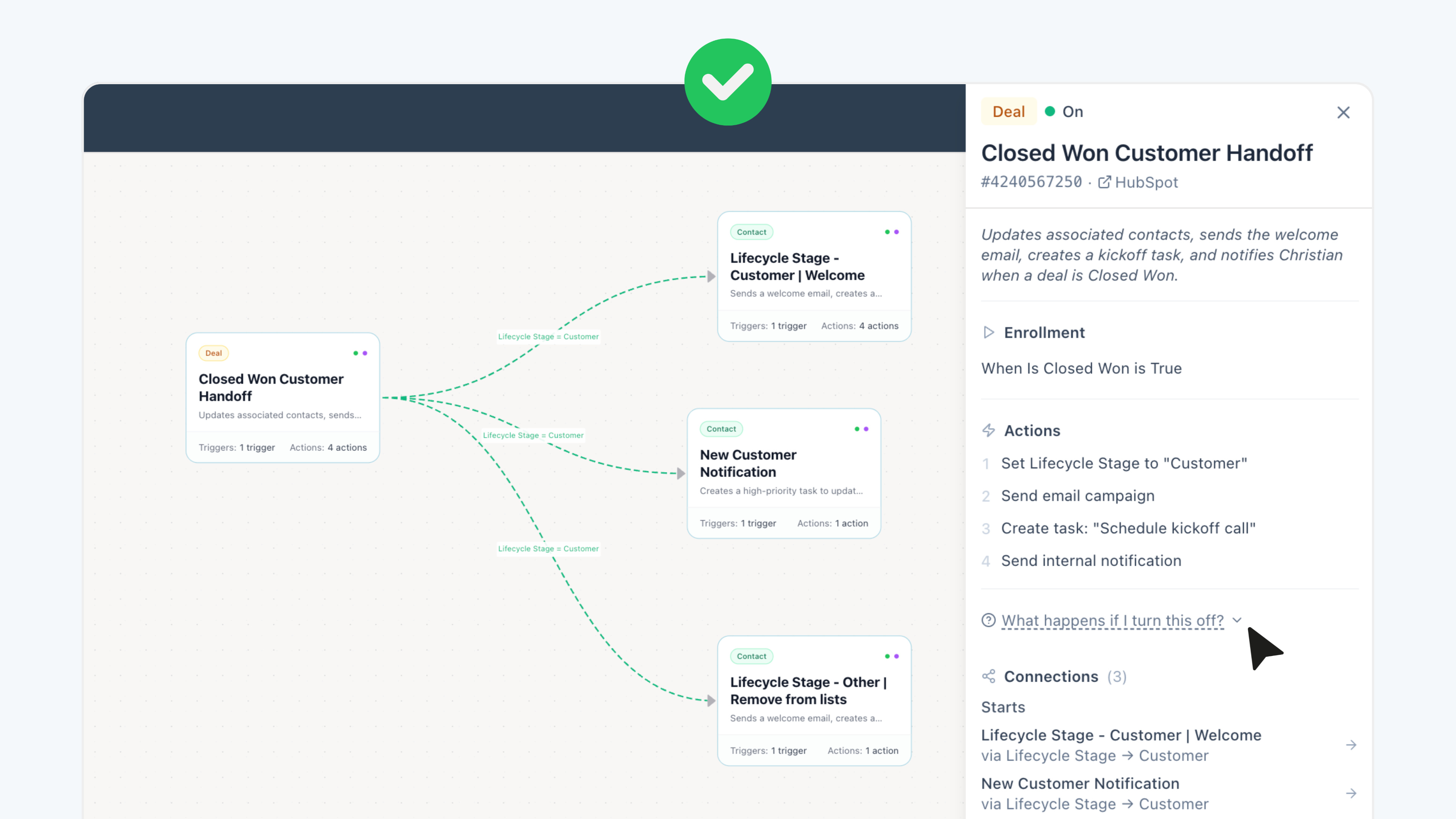1456x819 pixels.
Task: Click the Contact tag on Remove from lists node
Action: (x=751, y=656)
